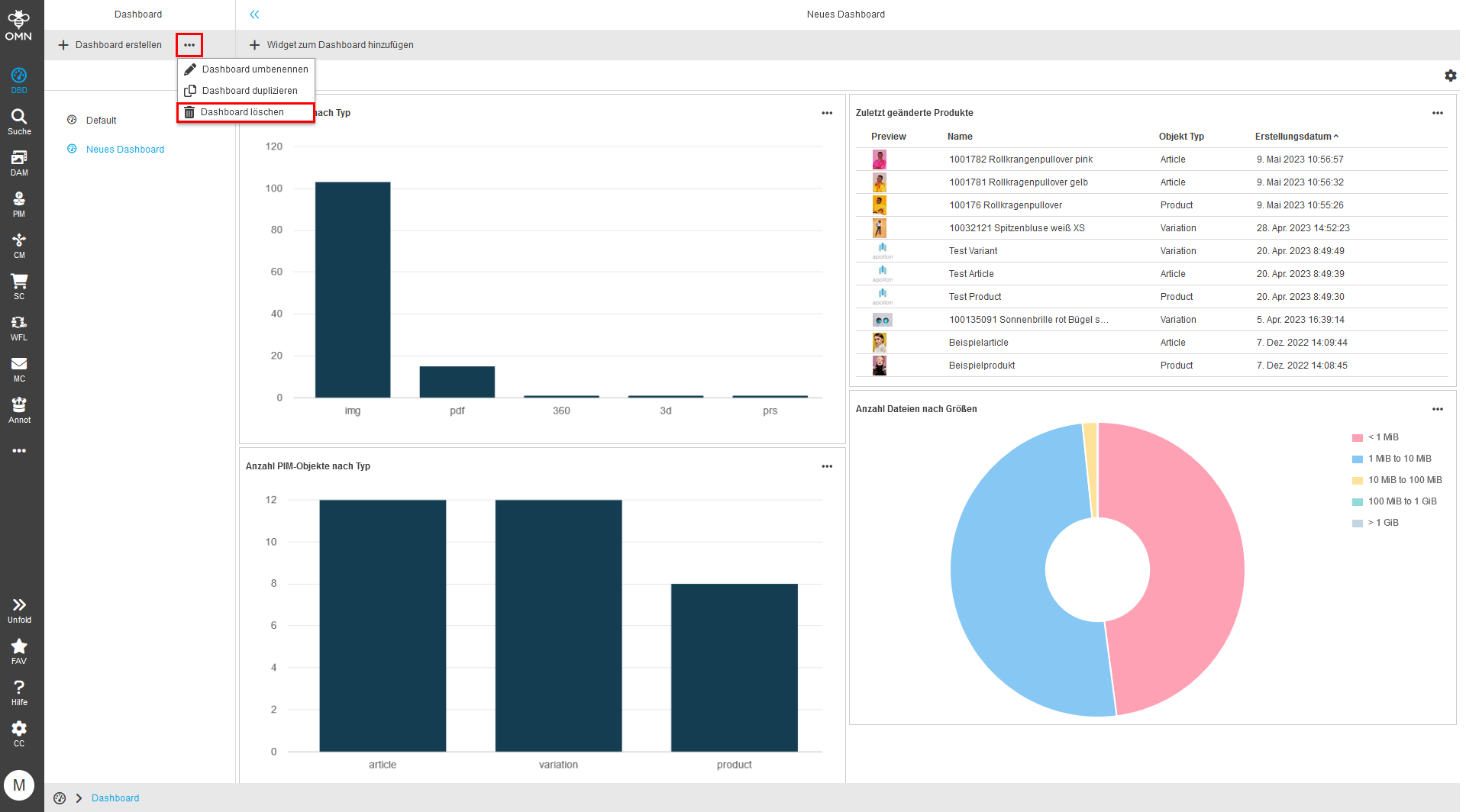
Task: Select the SC shopping cart module
Action: pyautogui.click(x=19, y=285)
